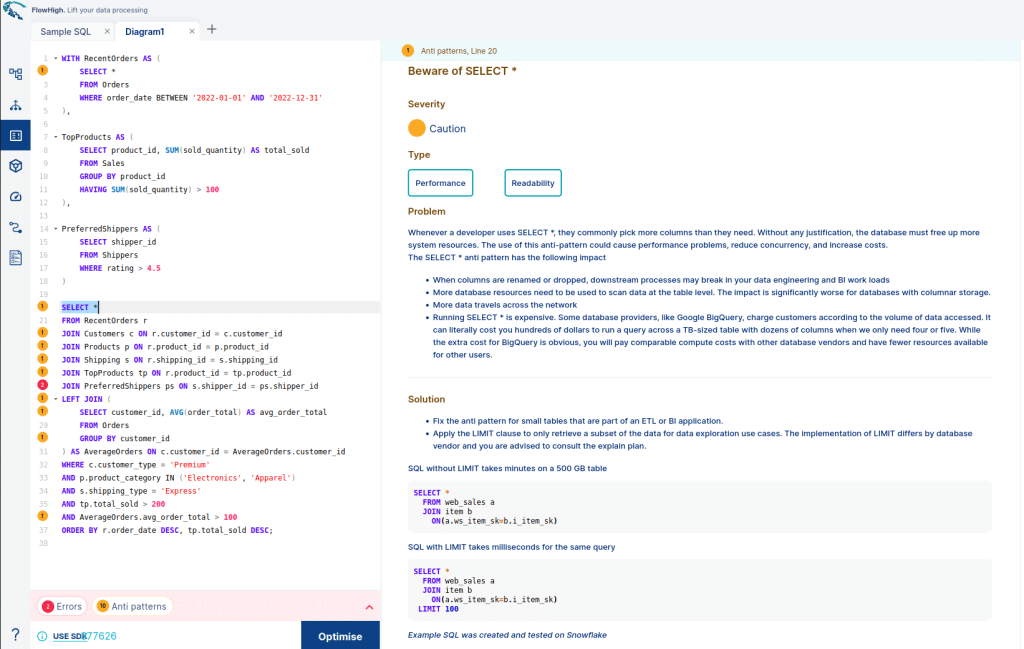Collapse the errors panel chevron
Image resolution: width=1024 pixels, height=649 pixels.
click(x=369, y=607)
